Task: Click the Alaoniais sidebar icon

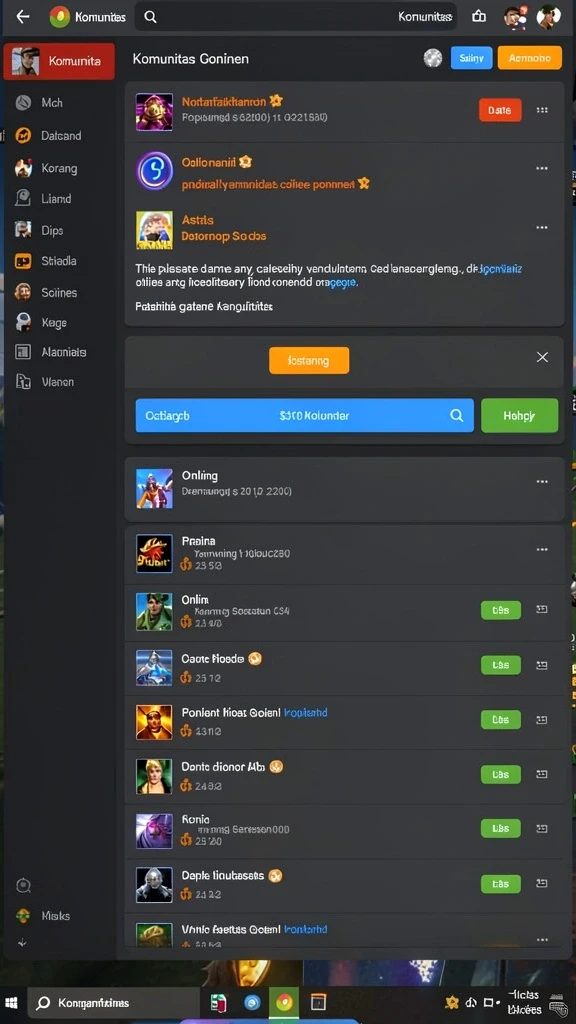Action: (x=23, y=352)
